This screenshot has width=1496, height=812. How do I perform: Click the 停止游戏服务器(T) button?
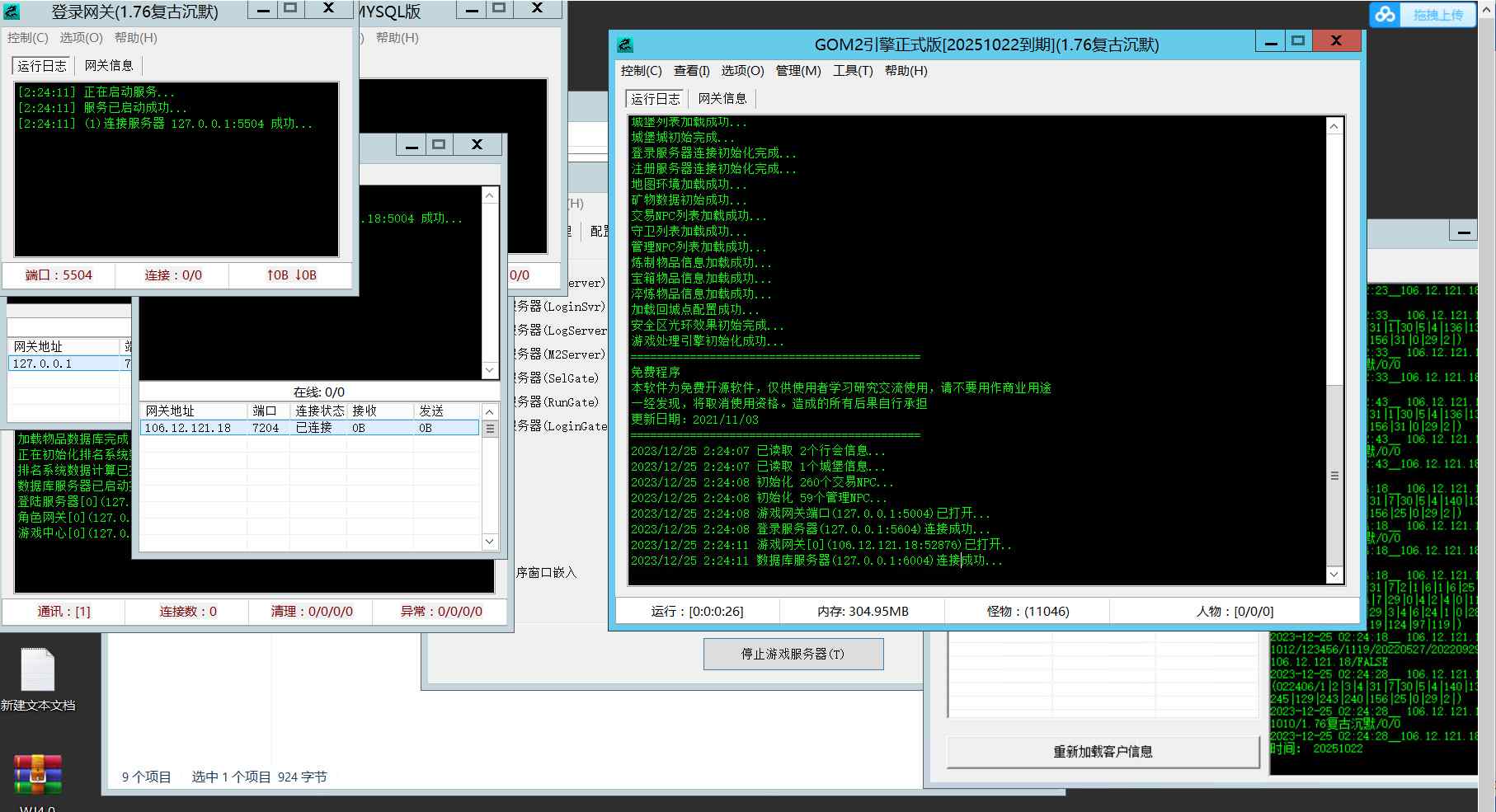(793, 654)
